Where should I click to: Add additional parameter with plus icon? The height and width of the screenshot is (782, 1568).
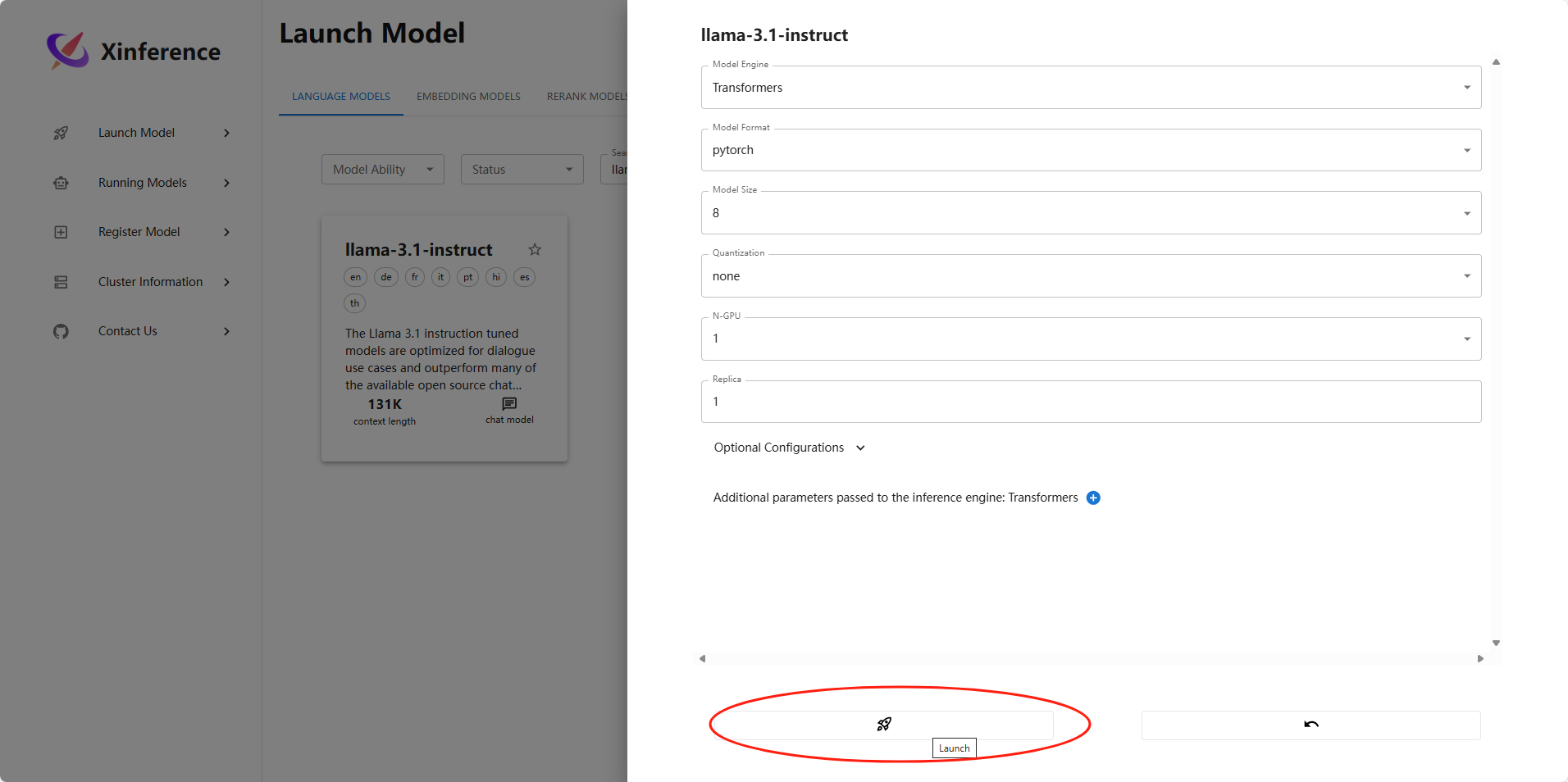point(1093,498)
